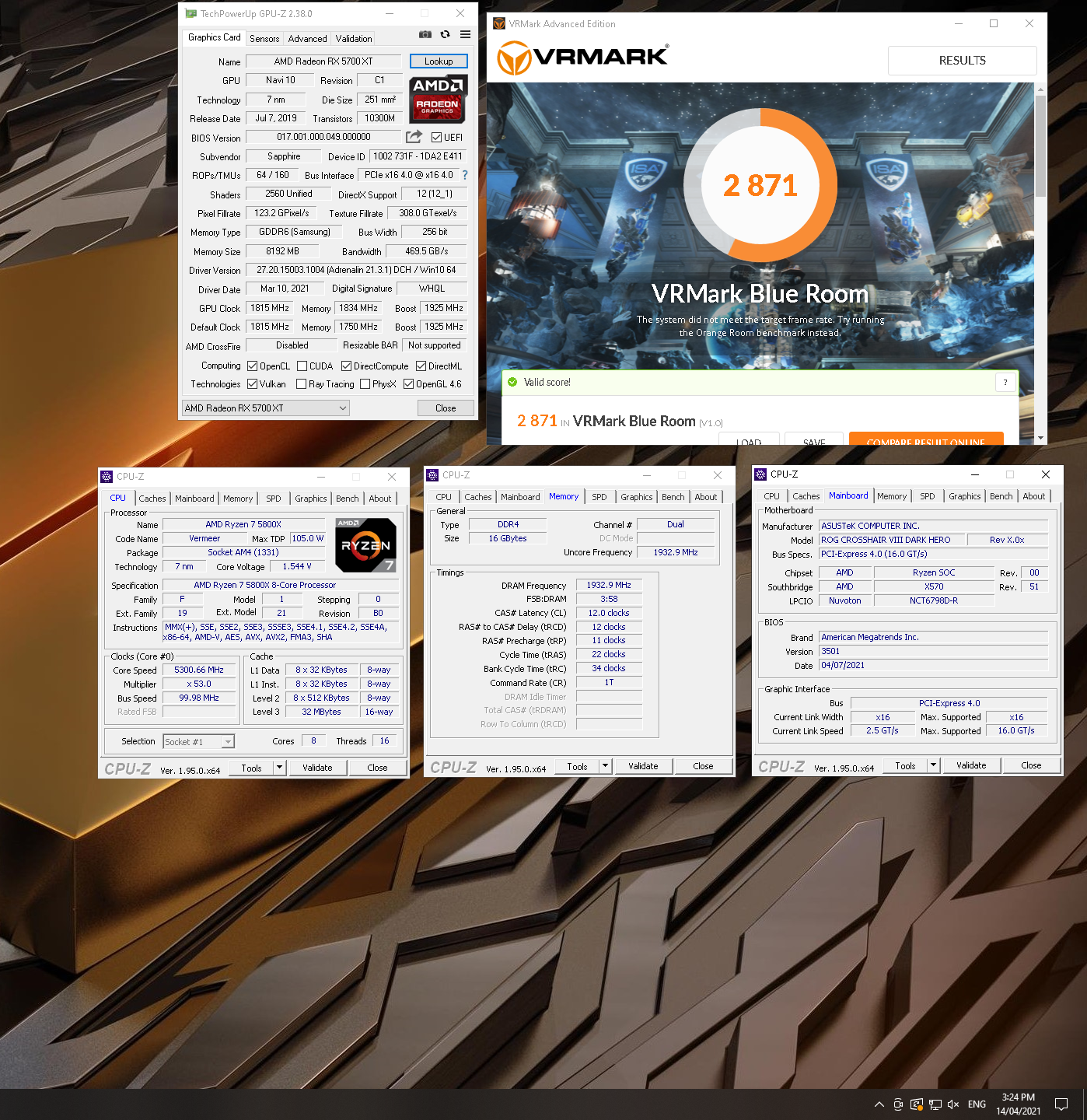1087x1120 pixels.
Task: Click the VRMark RESULTS button
Action: [963, 61]
